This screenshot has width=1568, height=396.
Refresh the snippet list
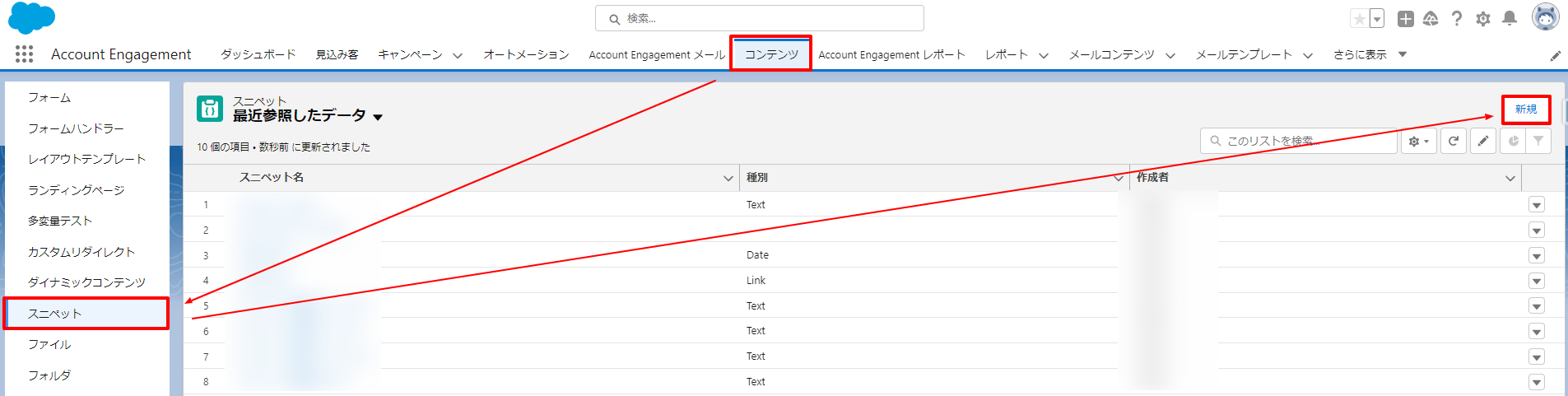[1454, 141]
